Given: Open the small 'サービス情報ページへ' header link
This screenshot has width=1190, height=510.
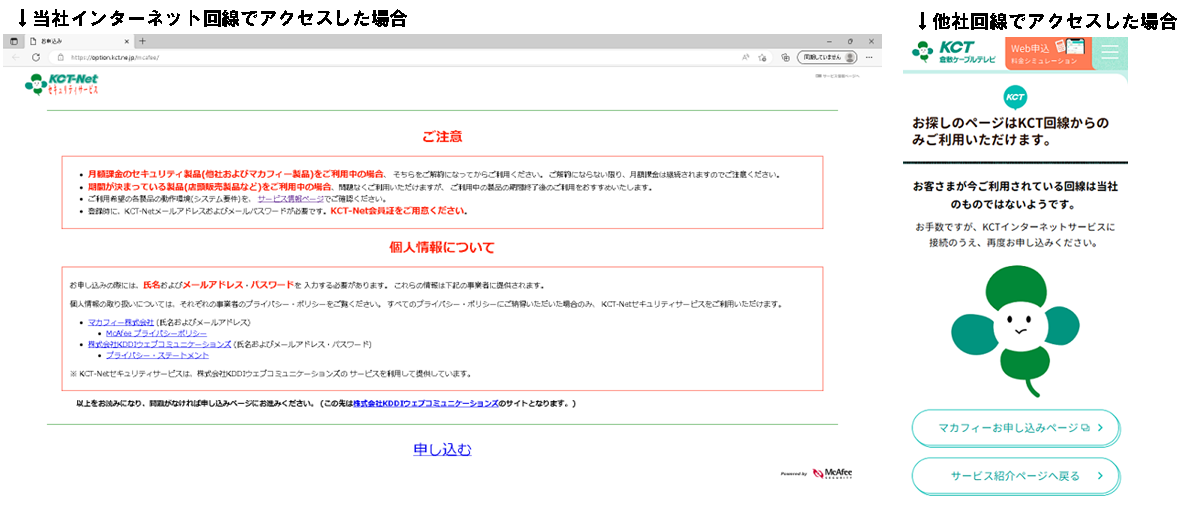Looking at the screenshot, I should point(836,76).
